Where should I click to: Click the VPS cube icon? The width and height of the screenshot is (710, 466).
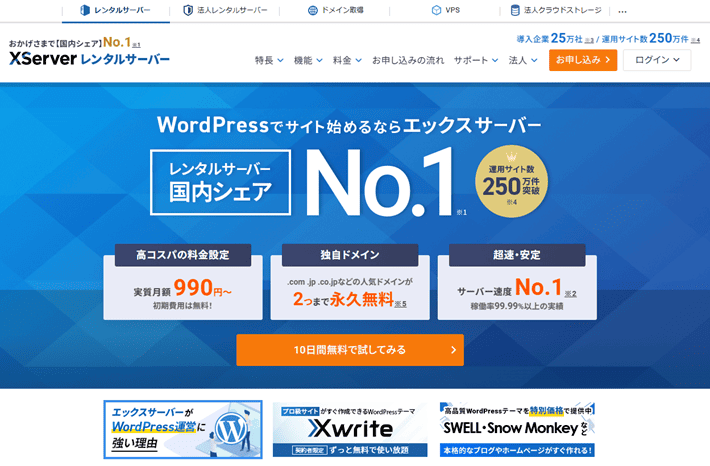click(x=436, y=10)
